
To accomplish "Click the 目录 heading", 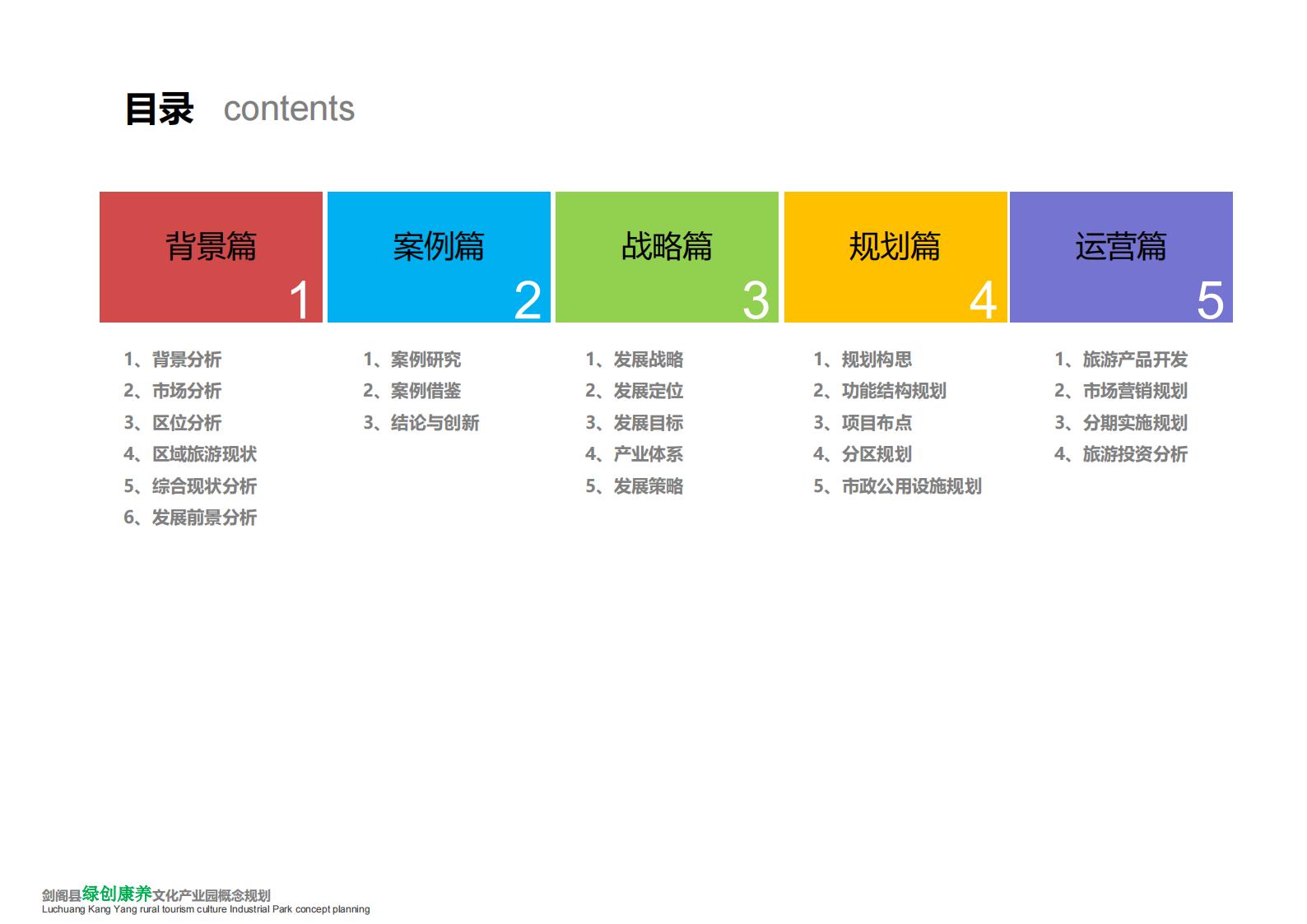I will (x=160, y=109).
